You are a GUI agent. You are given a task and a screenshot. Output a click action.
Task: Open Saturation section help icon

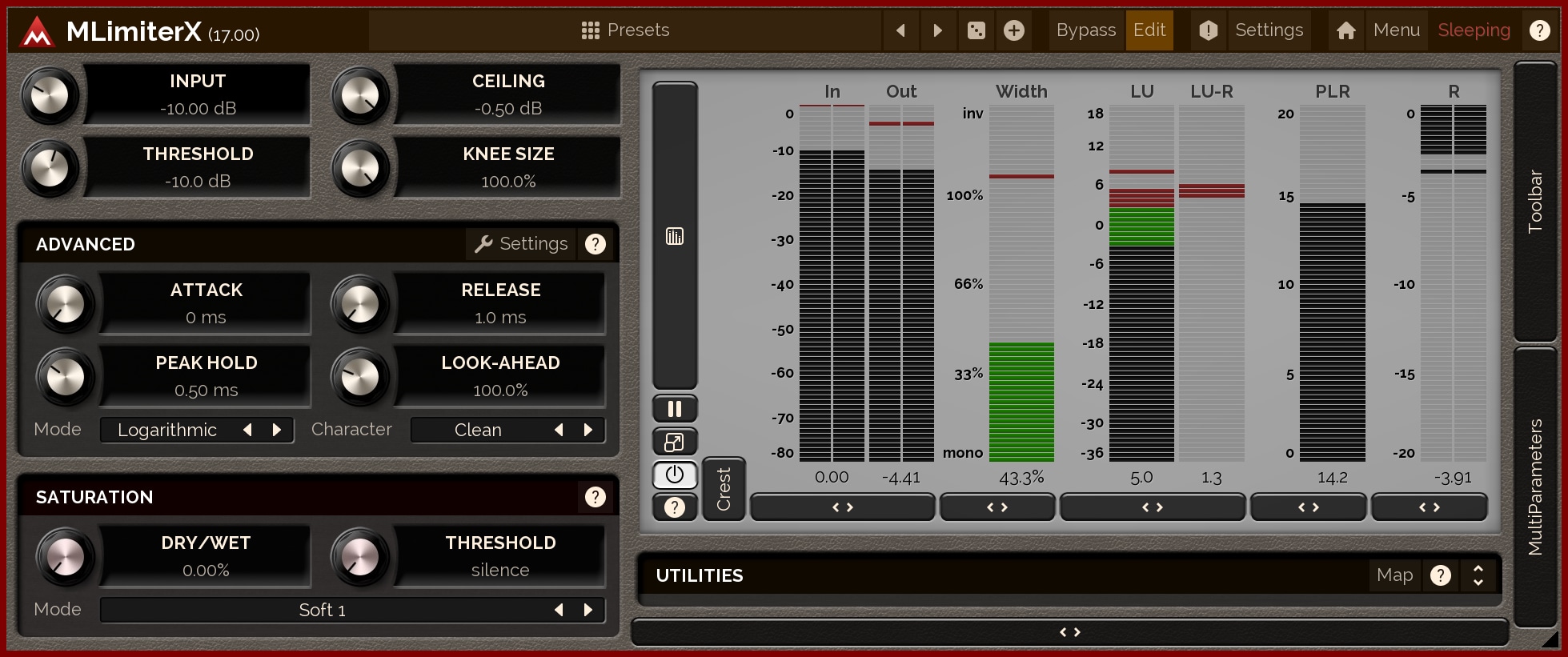(x=595, y=497)
